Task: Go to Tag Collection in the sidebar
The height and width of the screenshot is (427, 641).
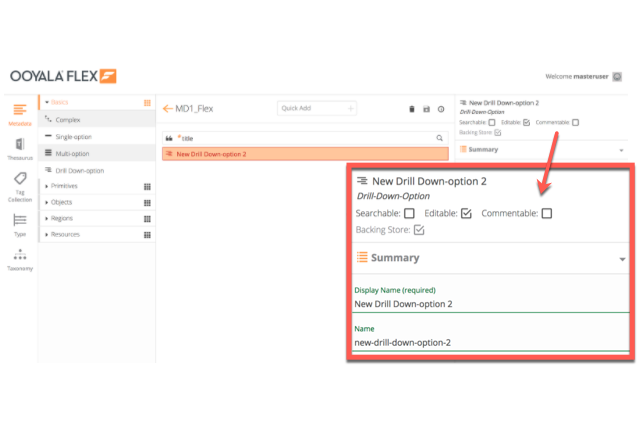Action: 19,186
